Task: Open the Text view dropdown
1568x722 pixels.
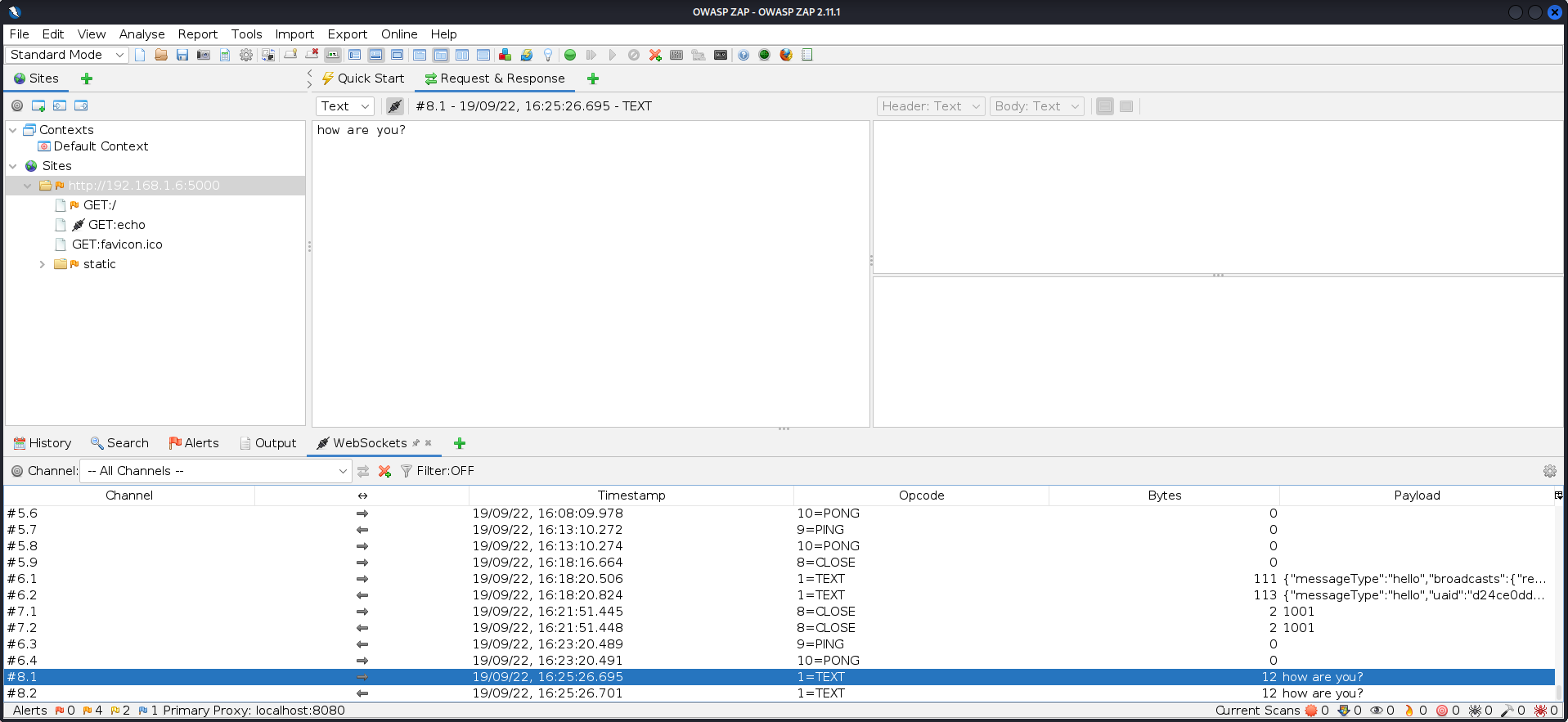Action: click(x=344, y=106)
